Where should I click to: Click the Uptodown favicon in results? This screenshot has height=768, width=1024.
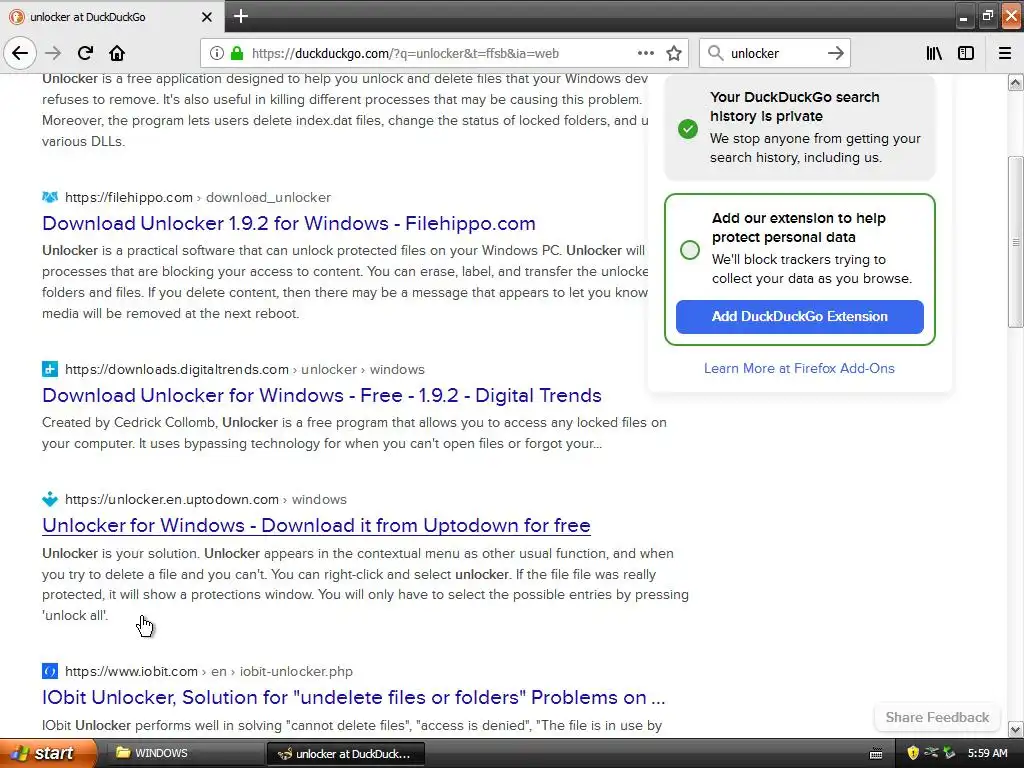[x=50, y=500]
